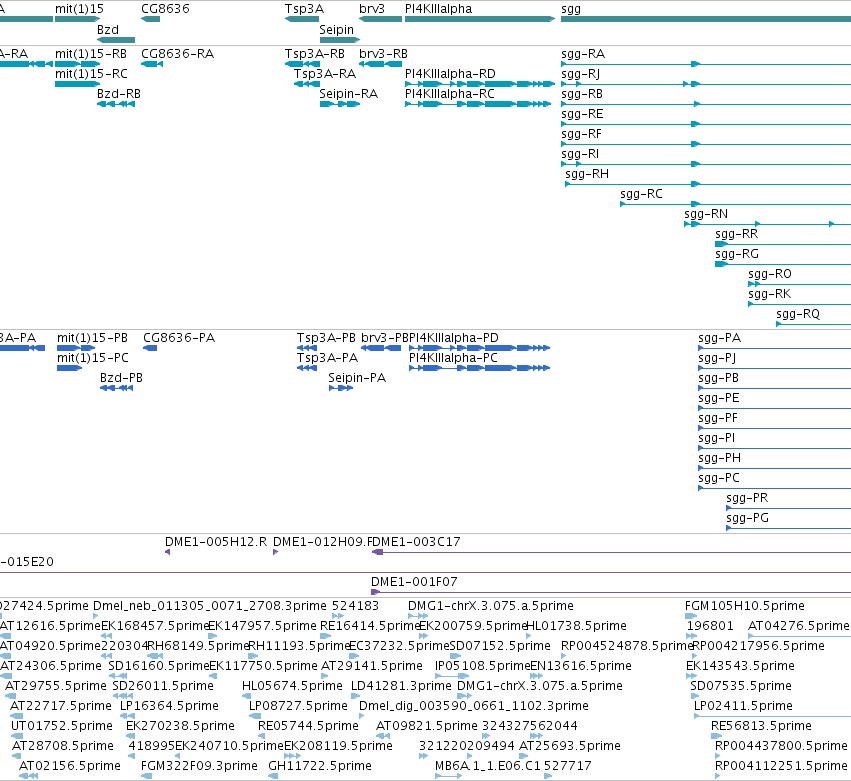Click EST AT04276.5prime
Image resolution: width=851 pixels, height=781 pixels.
(x=799, y=636)
